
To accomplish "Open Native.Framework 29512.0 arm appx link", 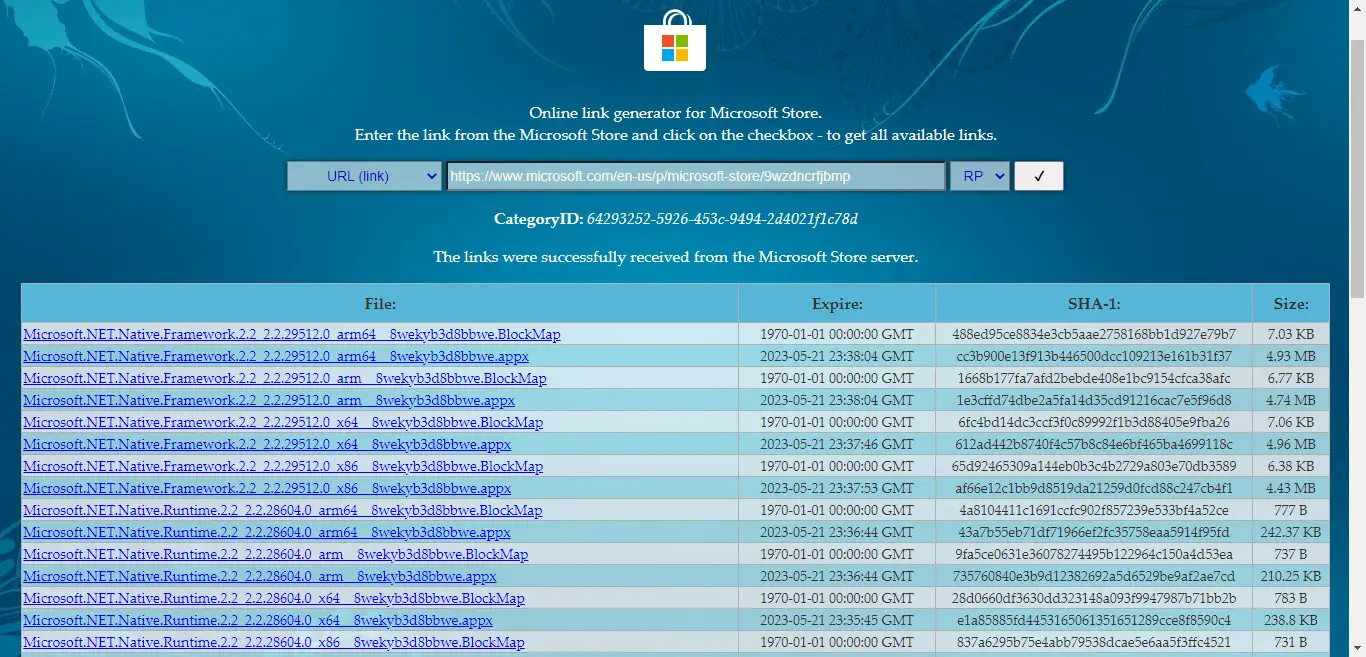I will (269, 400).
